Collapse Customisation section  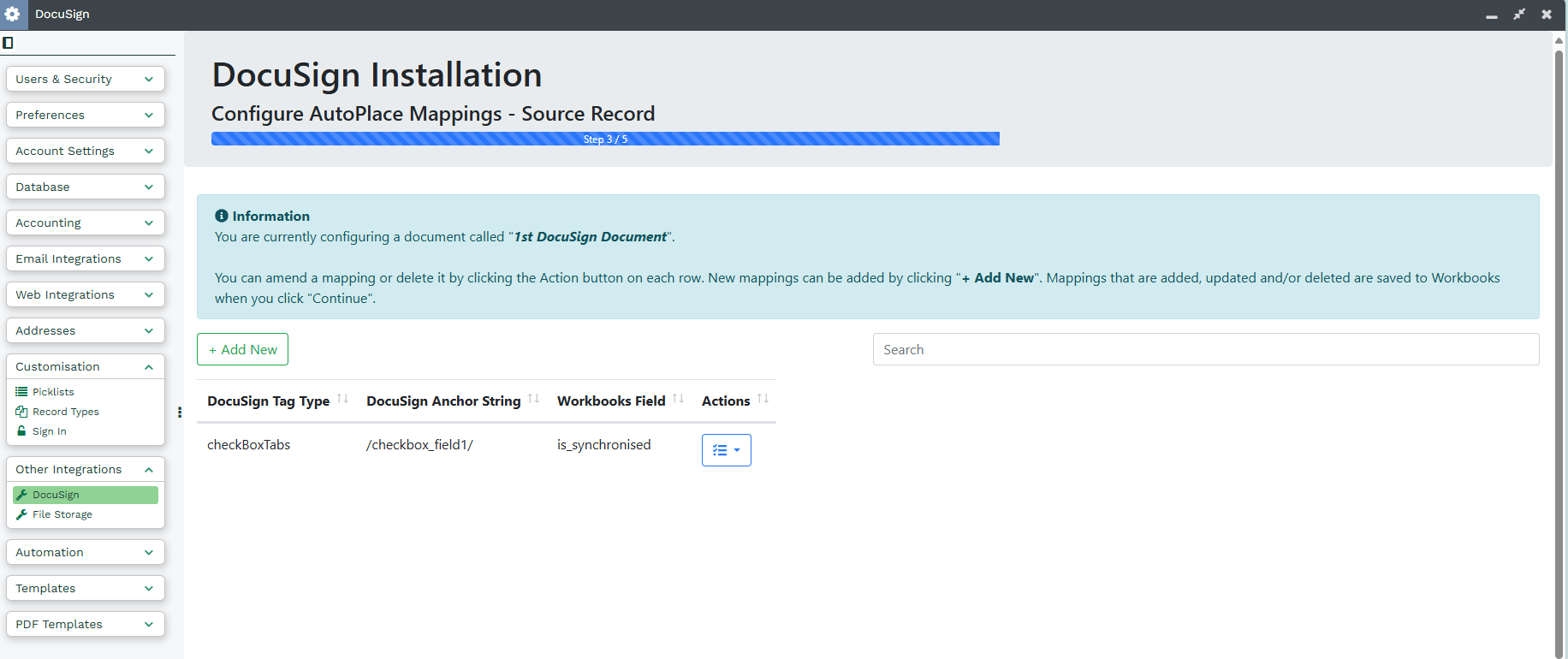86,366
